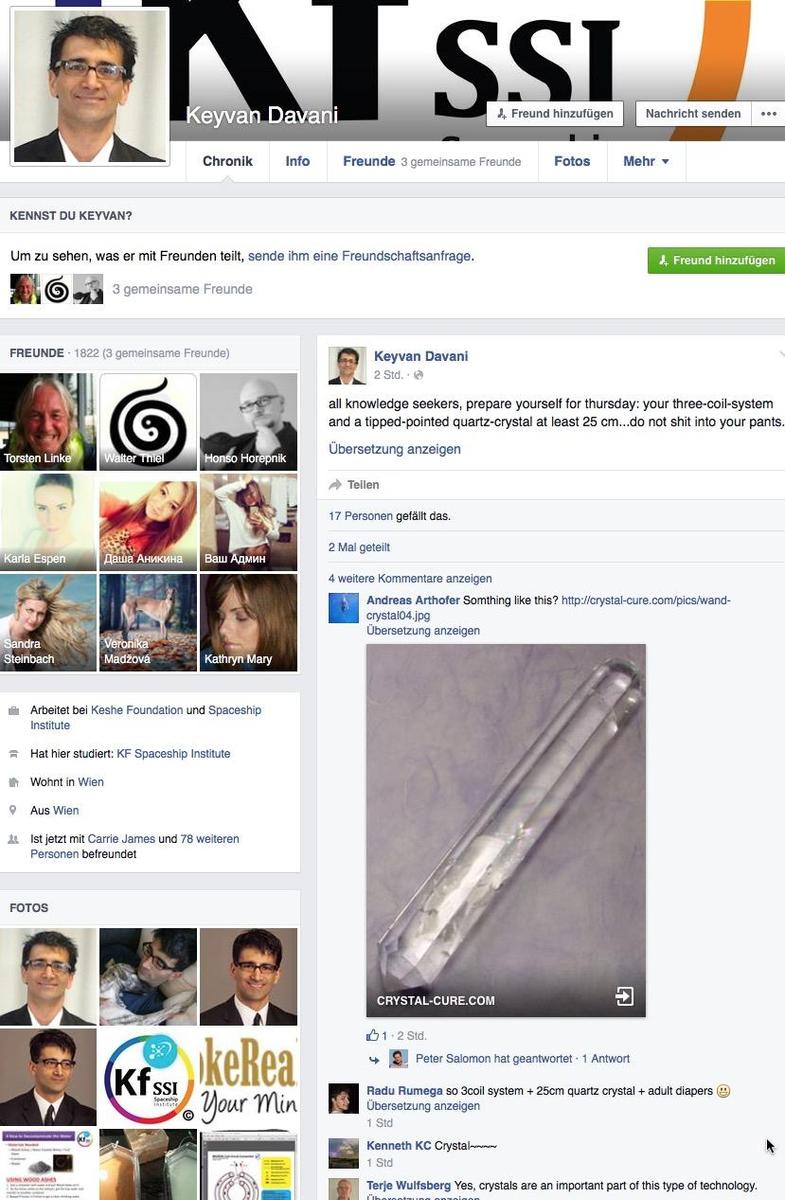Click the friends icon beside Ist jetzt mit

click(x=13, y=839)
